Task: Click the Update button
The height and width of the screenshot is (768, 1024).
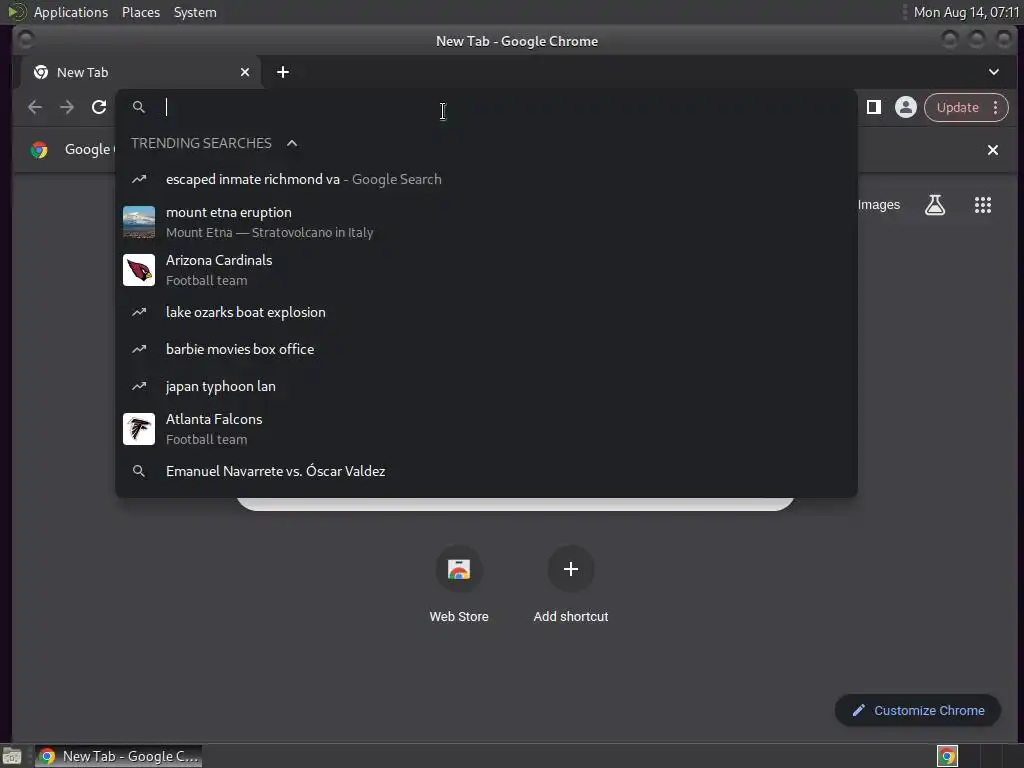Action: click(957, 107)
